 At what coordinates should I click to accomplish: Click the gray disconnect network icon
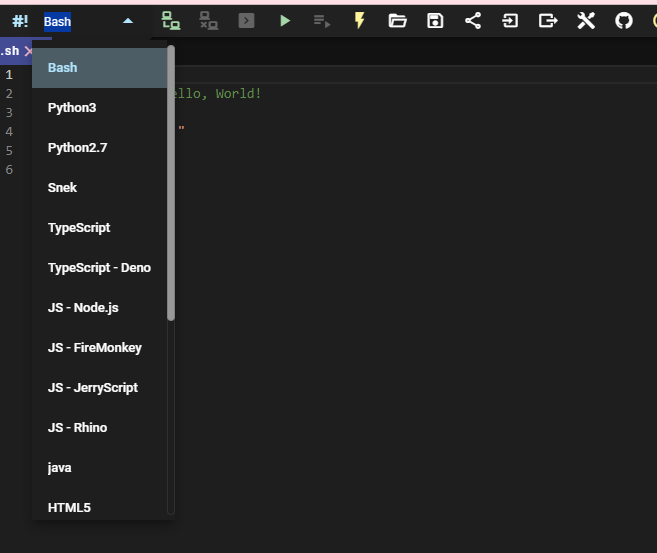[x=208, y=21]
